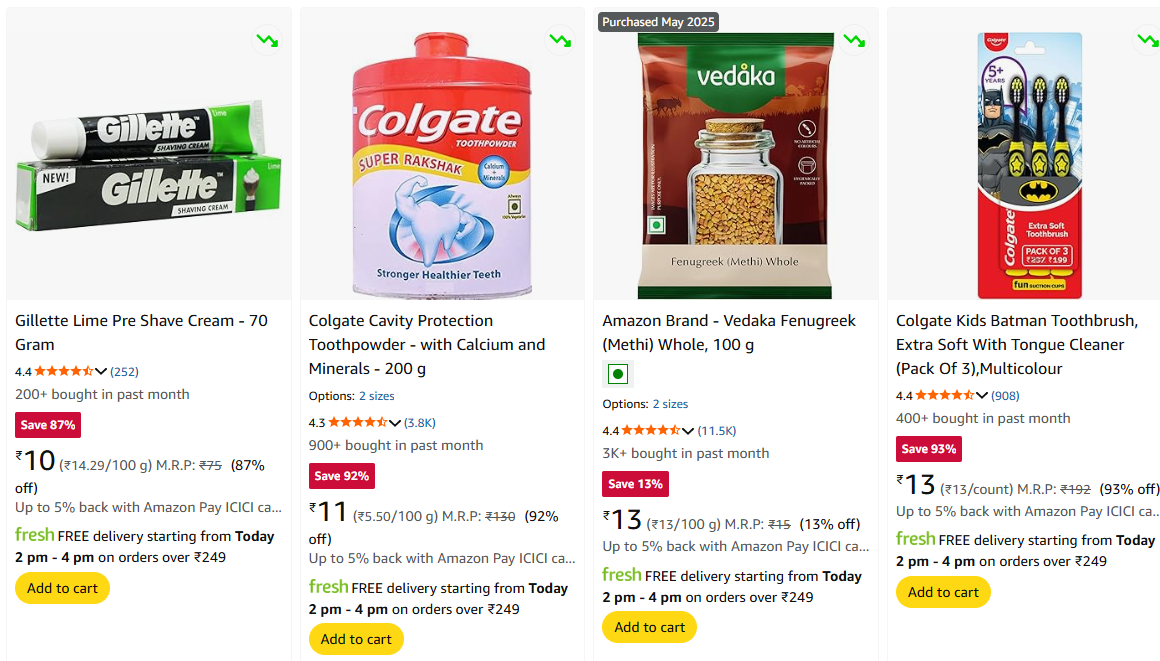Click star rating of Colgate Toothpowder
1160x661 pixels.
357,422
